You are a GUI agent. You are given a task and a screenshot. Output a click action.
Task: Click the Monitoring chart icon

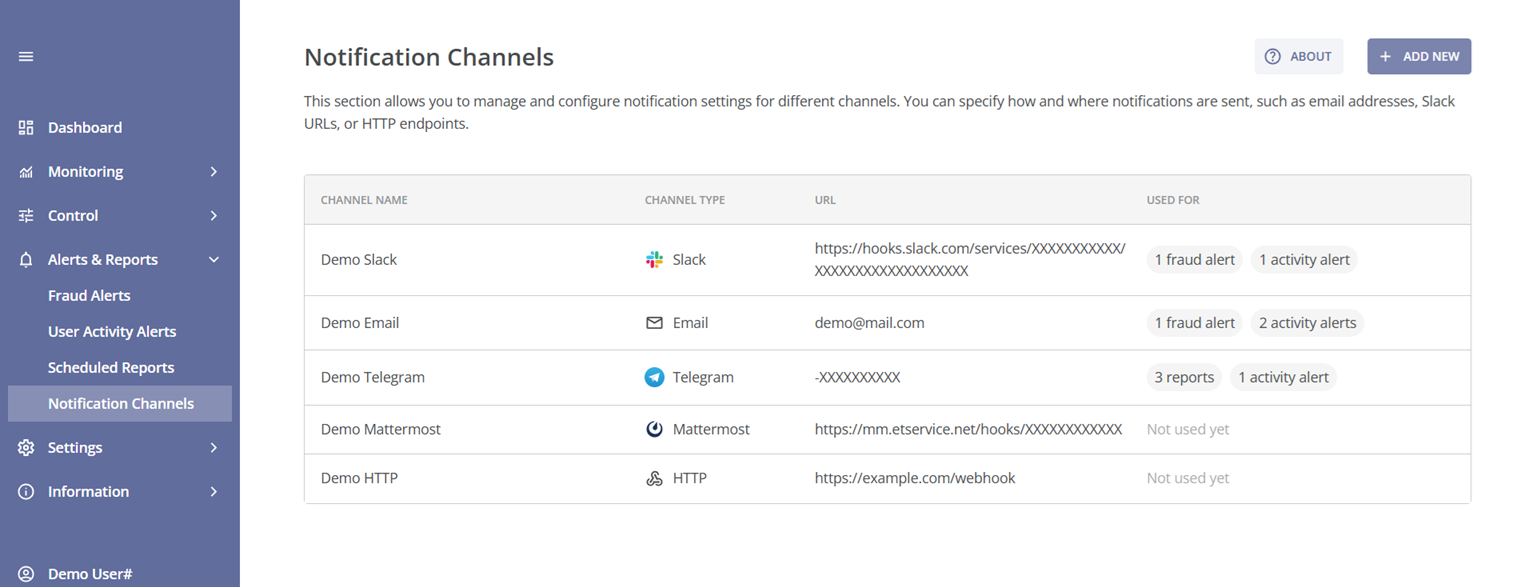(x=25, y=171)
